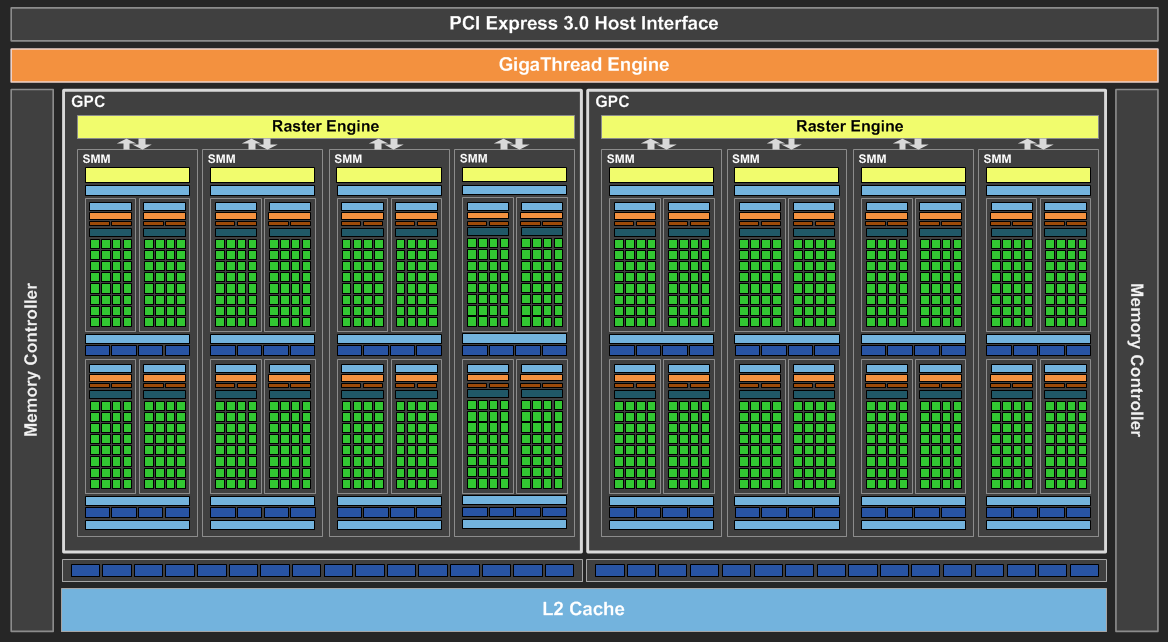
Task: Click the Raster Engine bar in the right GPC
Action: 850,127
